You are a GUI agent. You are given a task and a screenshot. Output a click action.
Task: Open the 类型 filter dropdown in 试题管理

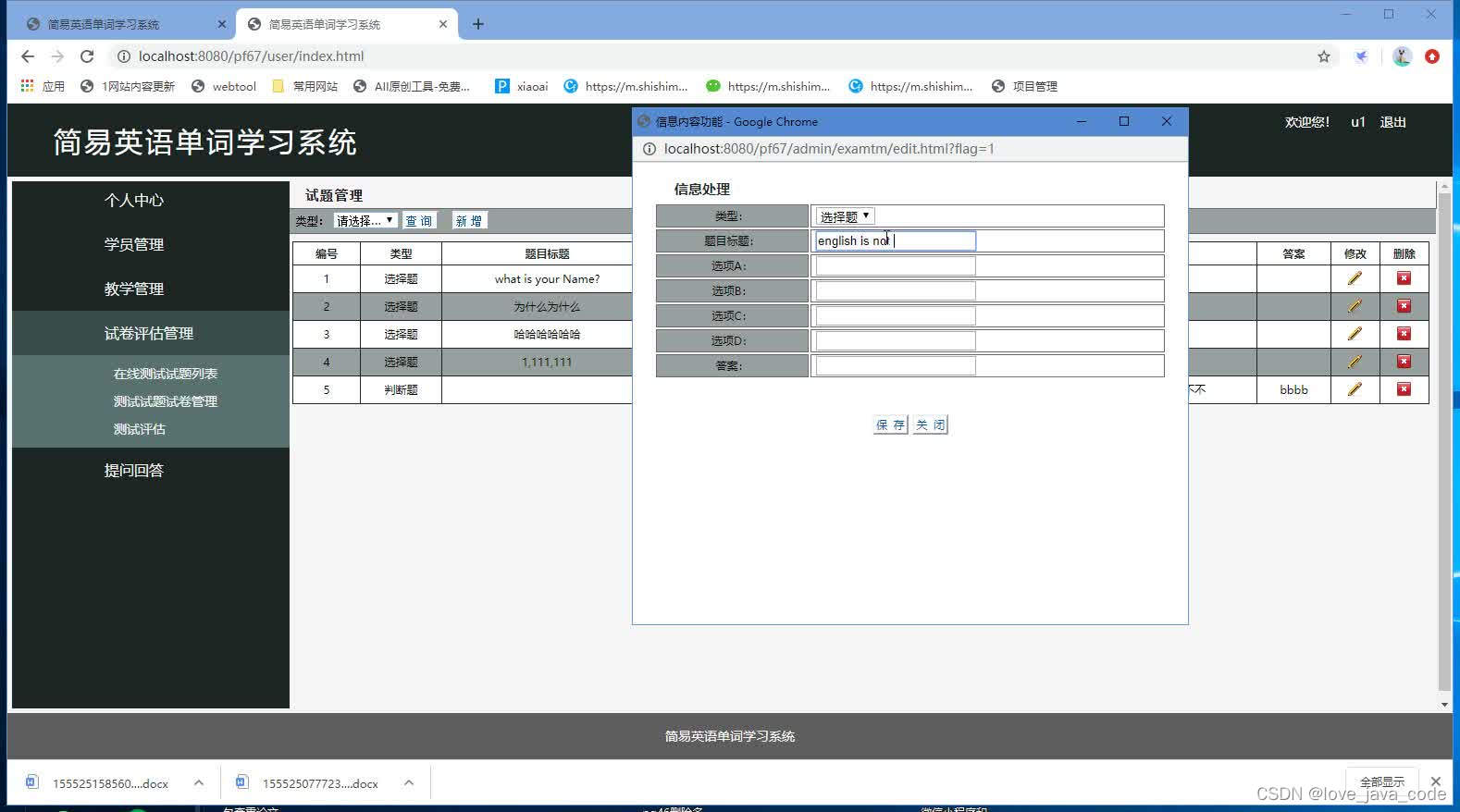(365, 220)
